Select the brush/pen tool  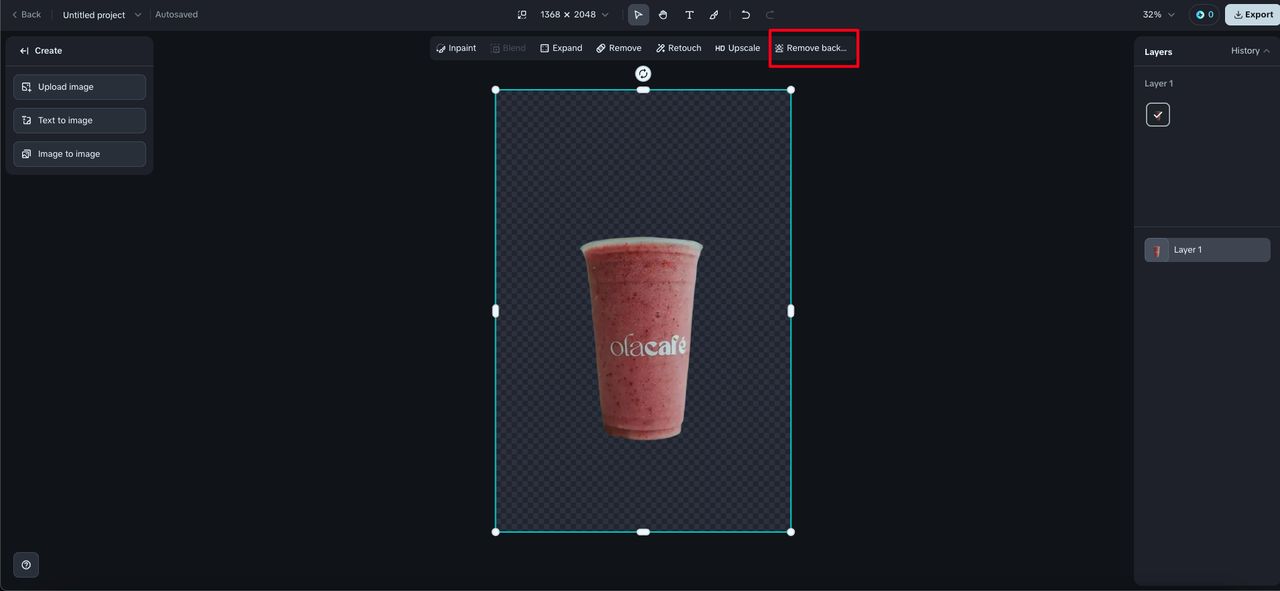point(714,15)
